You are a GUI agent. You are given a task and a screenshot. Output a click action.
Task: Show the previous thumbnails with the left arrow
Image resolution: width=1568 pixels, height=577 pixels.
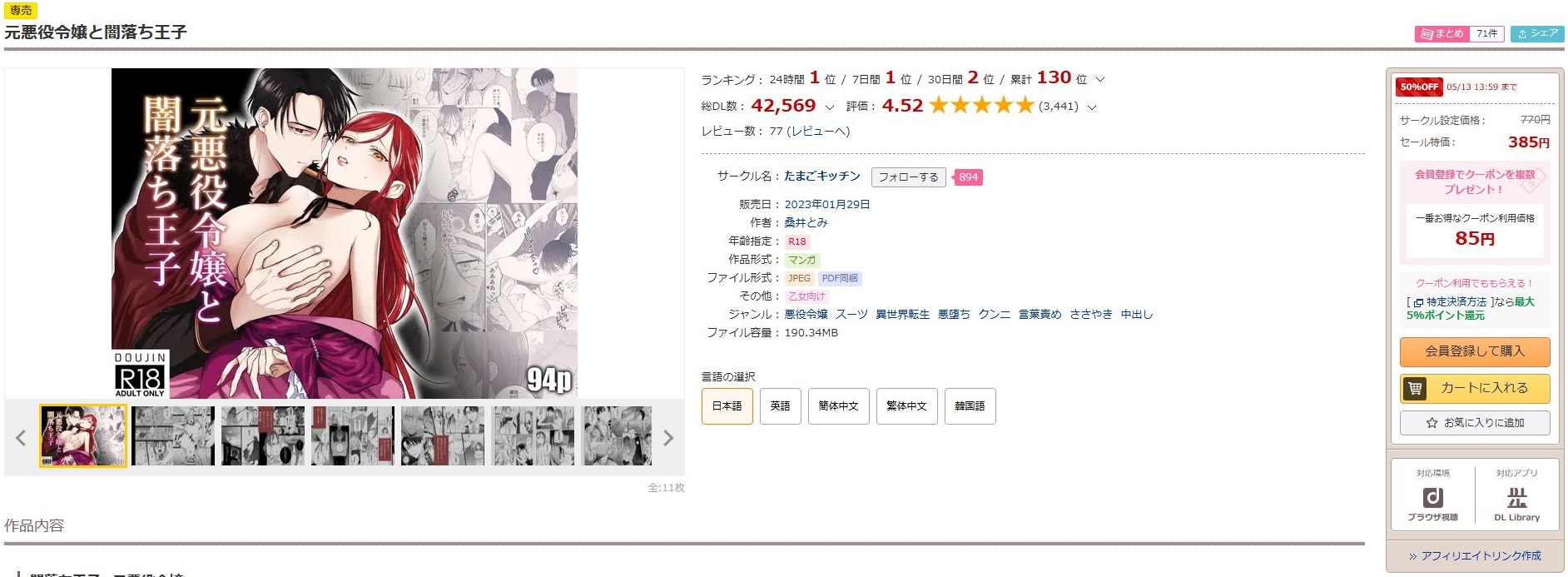pyautogui.click(x=21, y=437)
